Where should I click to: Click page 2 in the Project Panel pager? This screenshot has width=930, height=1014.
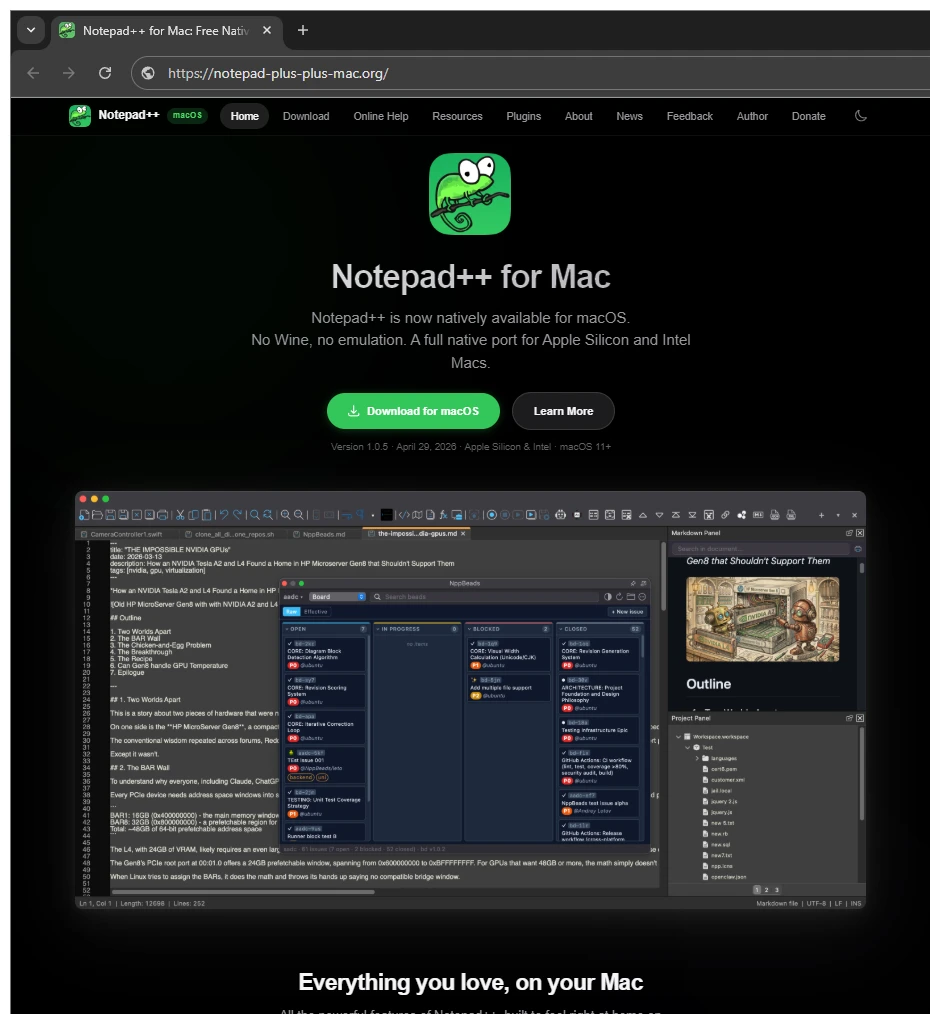(766, 890)
